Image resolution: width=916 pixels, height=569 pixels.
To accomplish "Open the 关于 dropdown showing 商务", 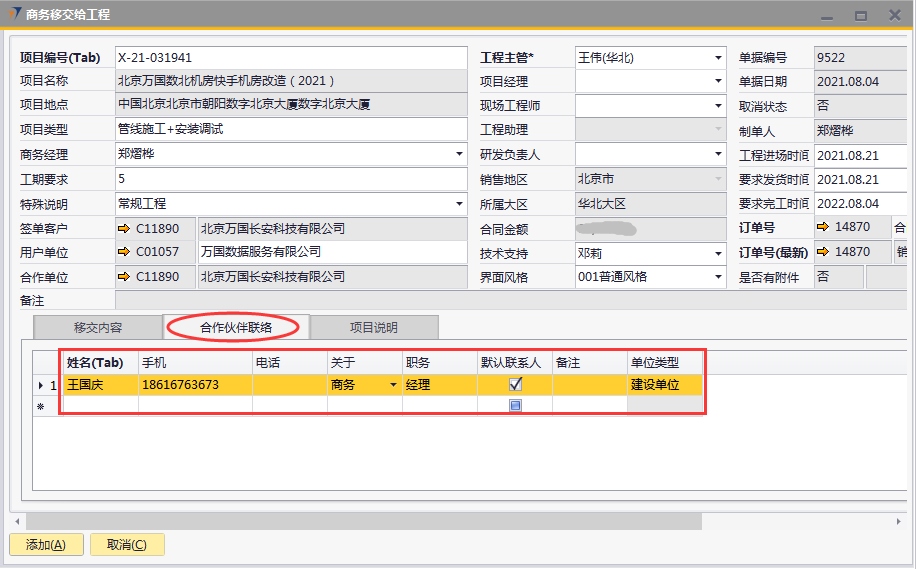I will coord(393,385).
